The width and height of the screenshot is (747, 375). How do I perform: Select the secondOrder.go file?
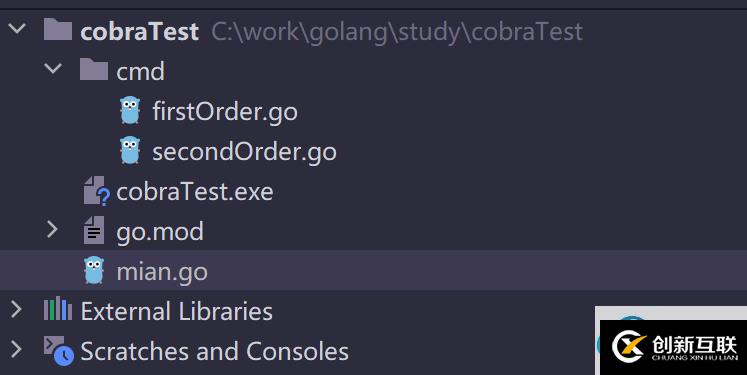[244, 152]
